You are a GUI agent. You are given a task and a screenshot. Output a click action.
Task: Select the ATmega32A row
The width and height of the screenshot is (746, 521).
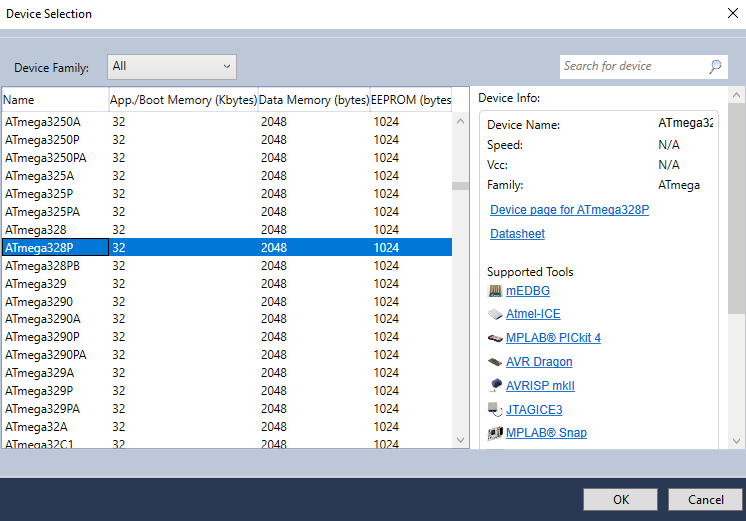pos(227,427)
